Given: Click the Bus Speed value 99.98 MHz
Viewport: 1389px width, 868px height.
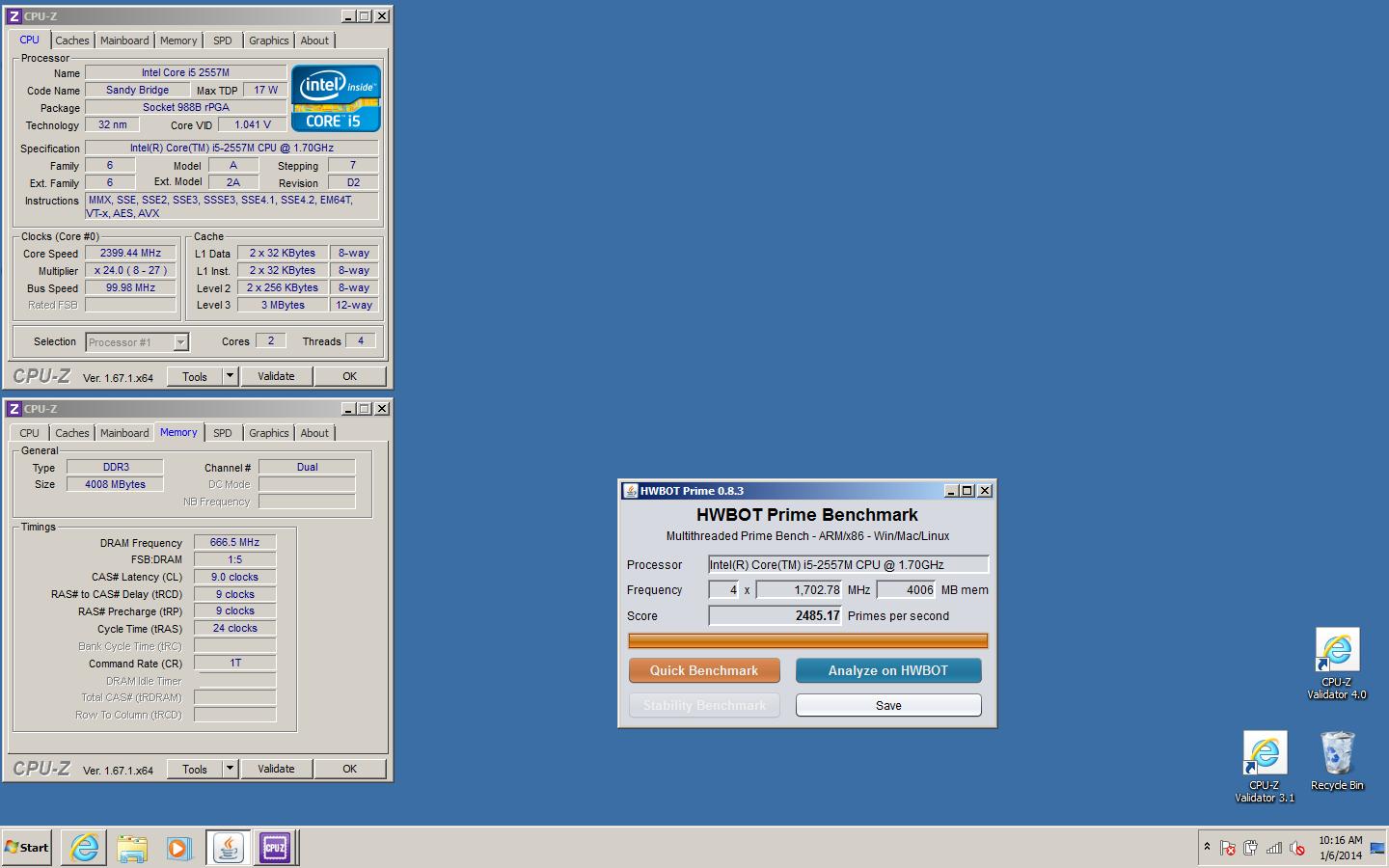Looking at the screenshot, I should [130, 287].
